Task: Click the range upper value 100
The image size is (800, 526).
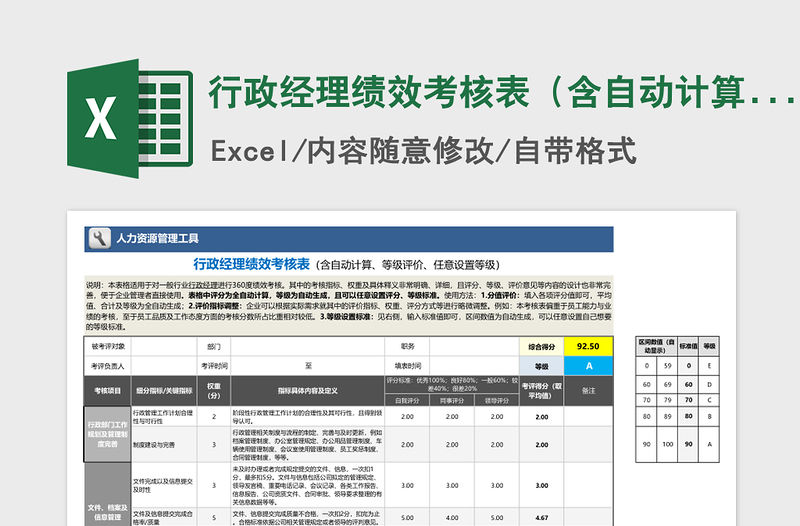Action: click(x=667, y=444)
